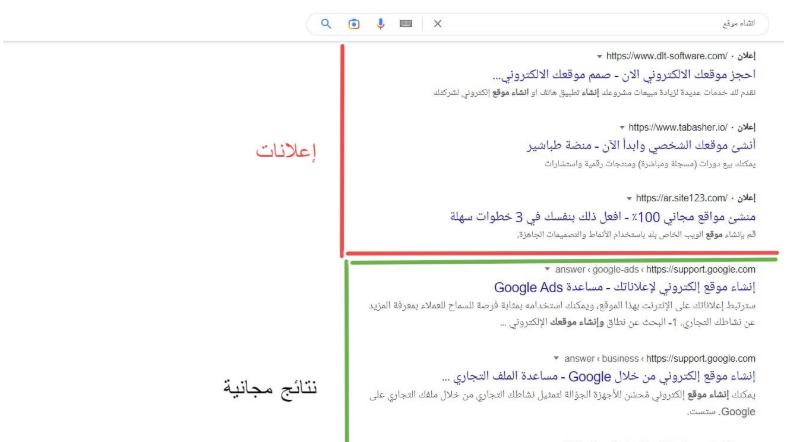
Task: Start voice search with microphone icon
Action: click(x=380, y=23)
